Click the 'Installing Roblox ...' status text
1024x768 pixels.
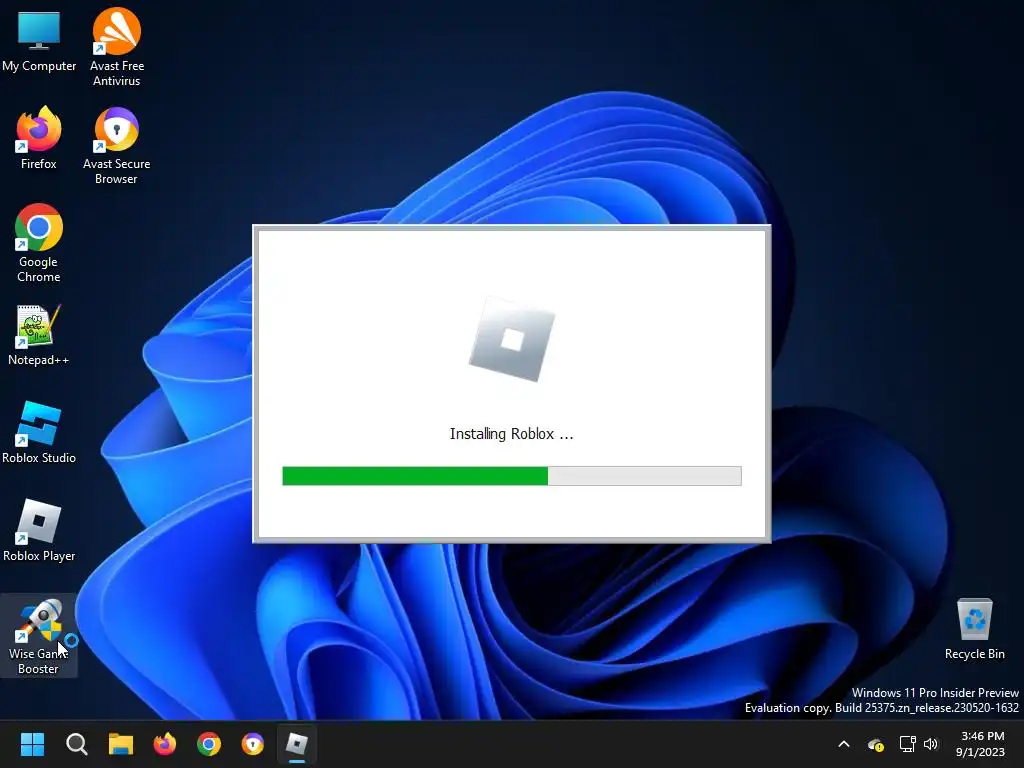511,434
